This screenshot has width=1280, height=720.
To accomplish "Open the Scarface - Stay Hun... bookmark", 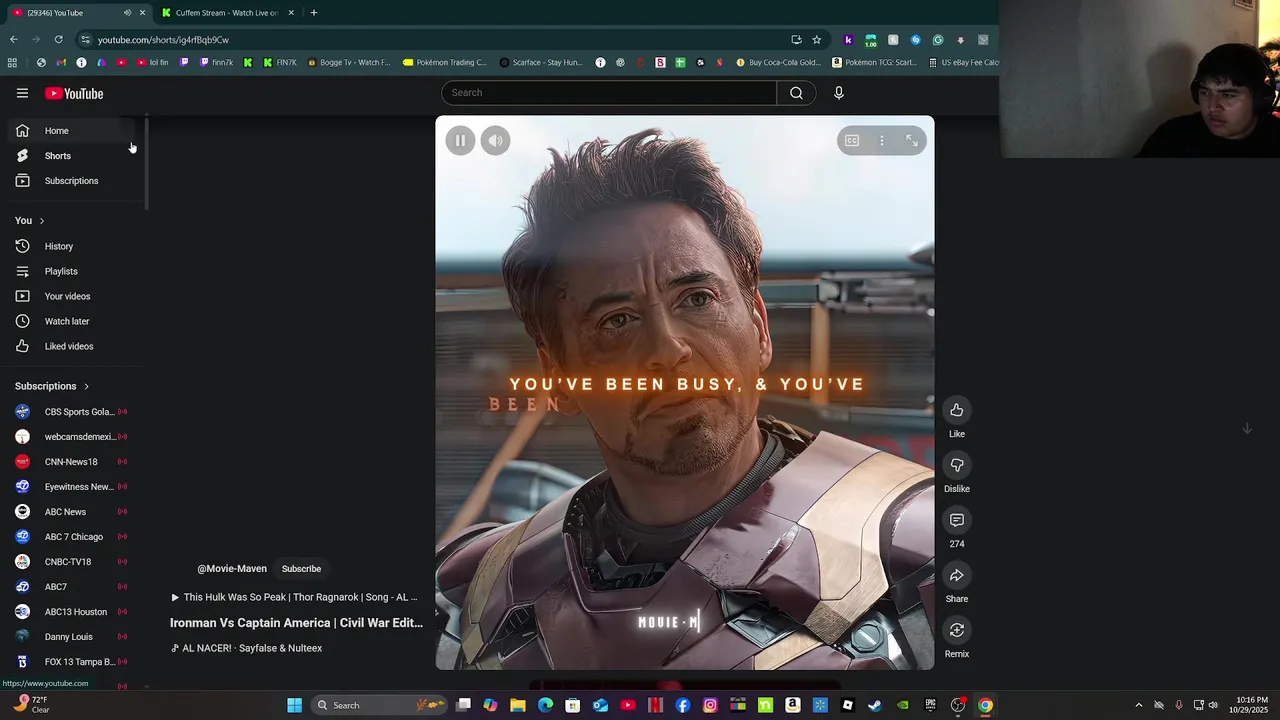I will tap(541, 62).
